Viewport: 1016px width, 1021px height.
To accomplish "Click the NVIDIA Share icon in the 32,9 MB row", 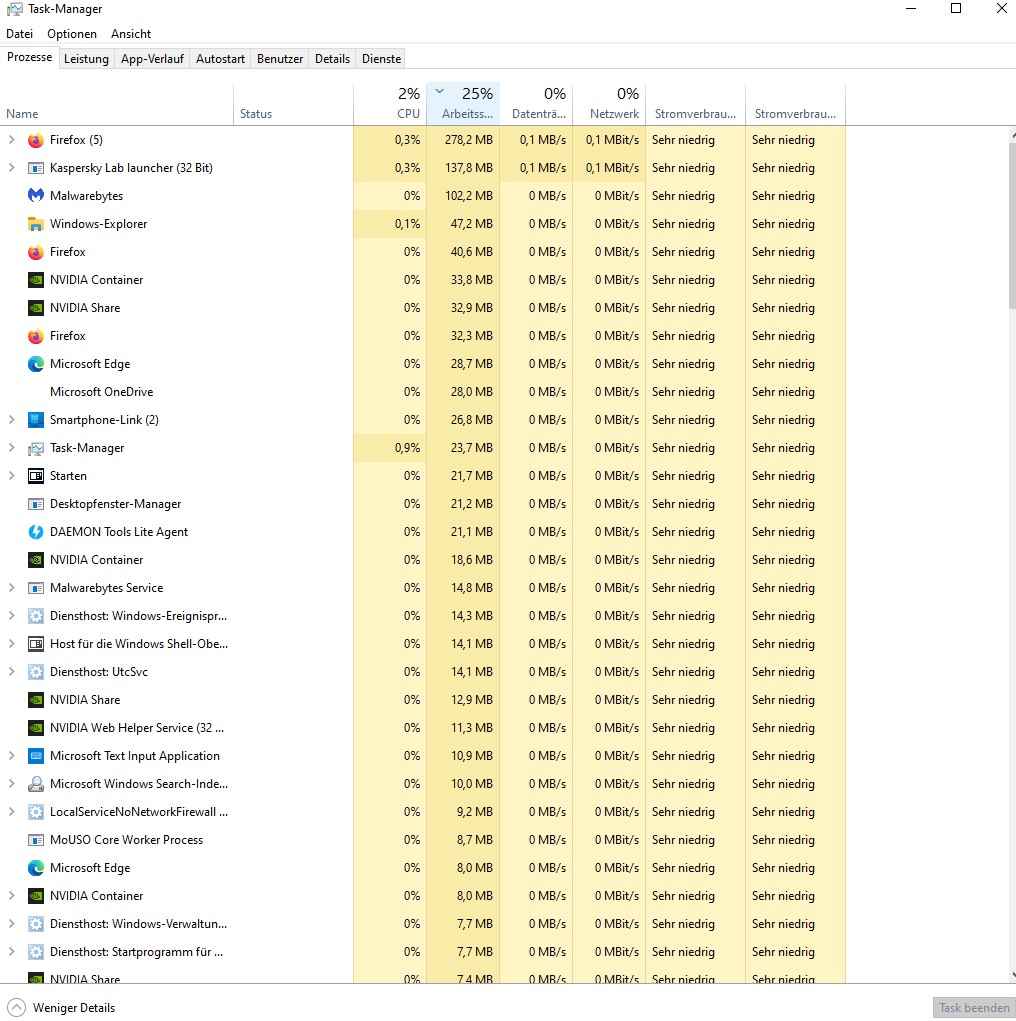I will pos(36,308).
